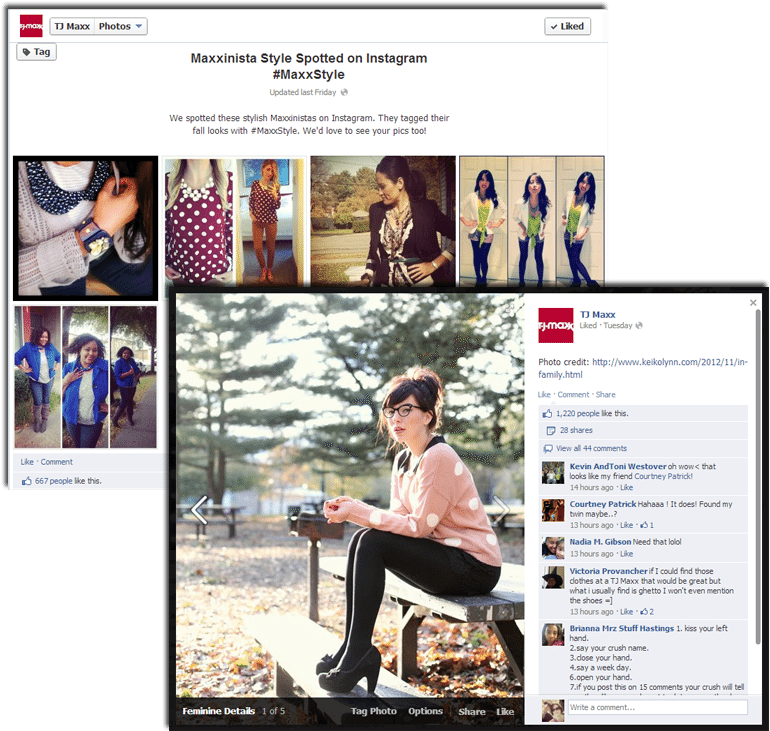Click your avatar beside the comment box

click(553, 711)
